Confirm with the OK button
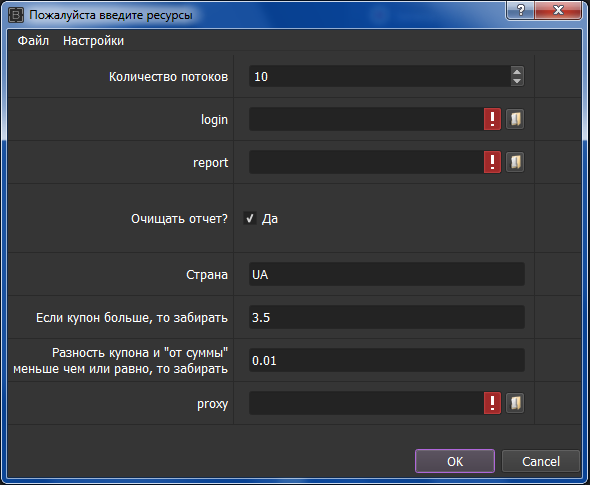This screenshot has height=485, width=590. (x=455, y=461)
